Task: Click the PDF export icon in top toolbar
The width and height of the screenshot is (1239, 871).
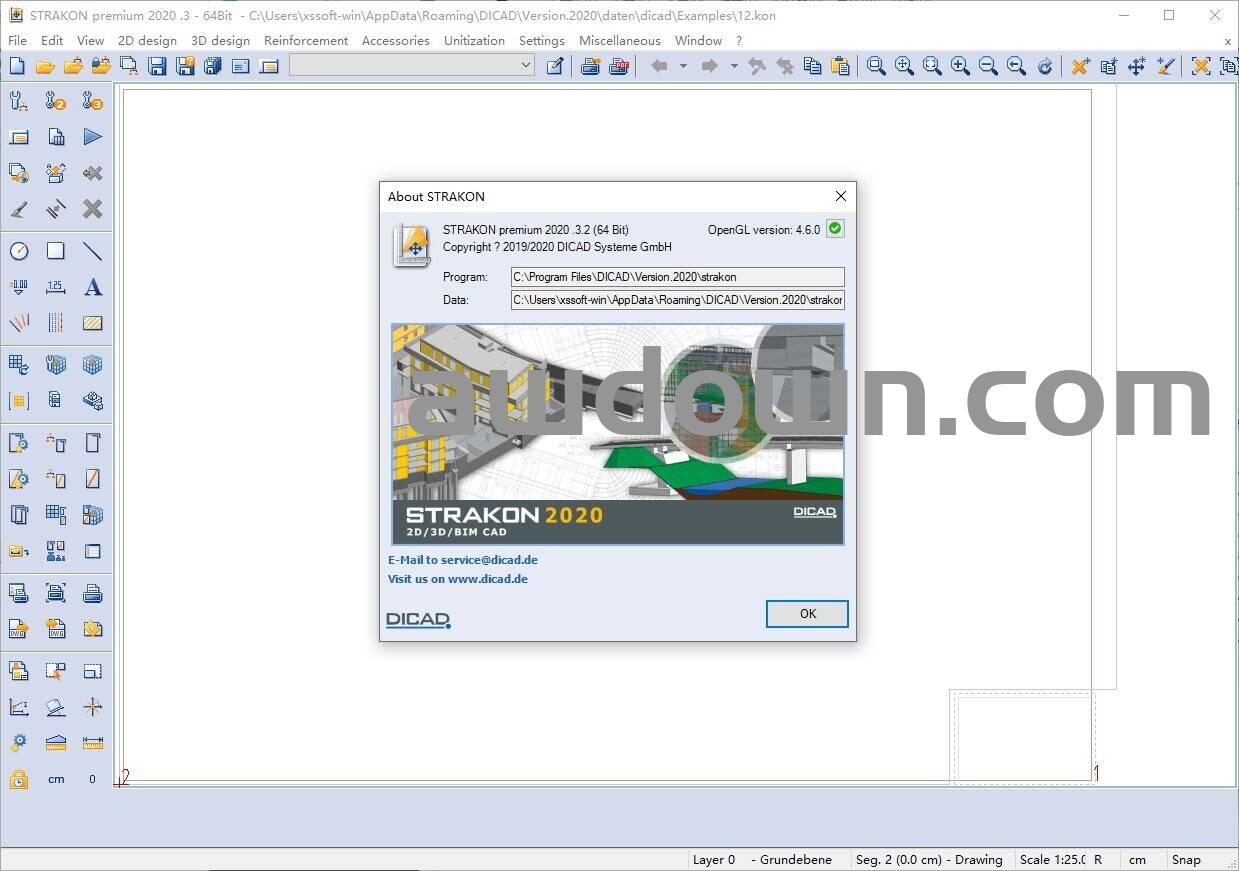Action: (619, 66)
